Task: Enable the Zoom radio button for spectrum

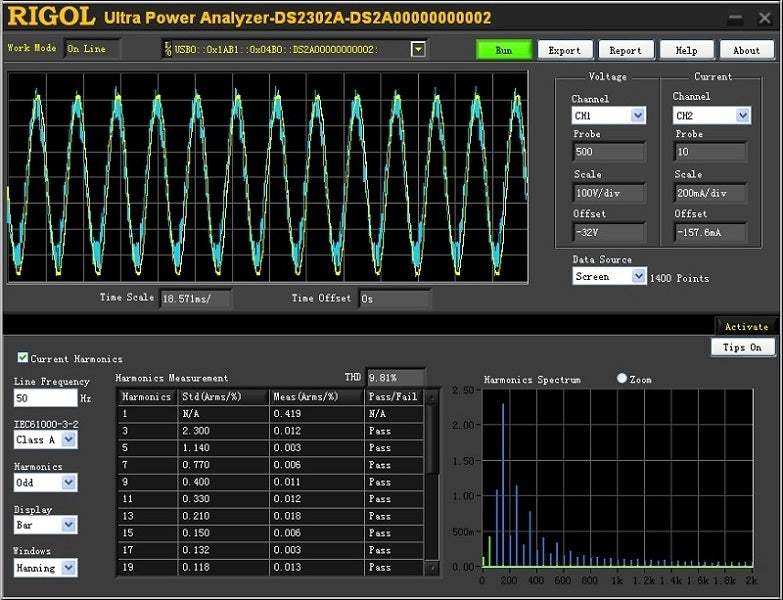Action: (622, 379)
